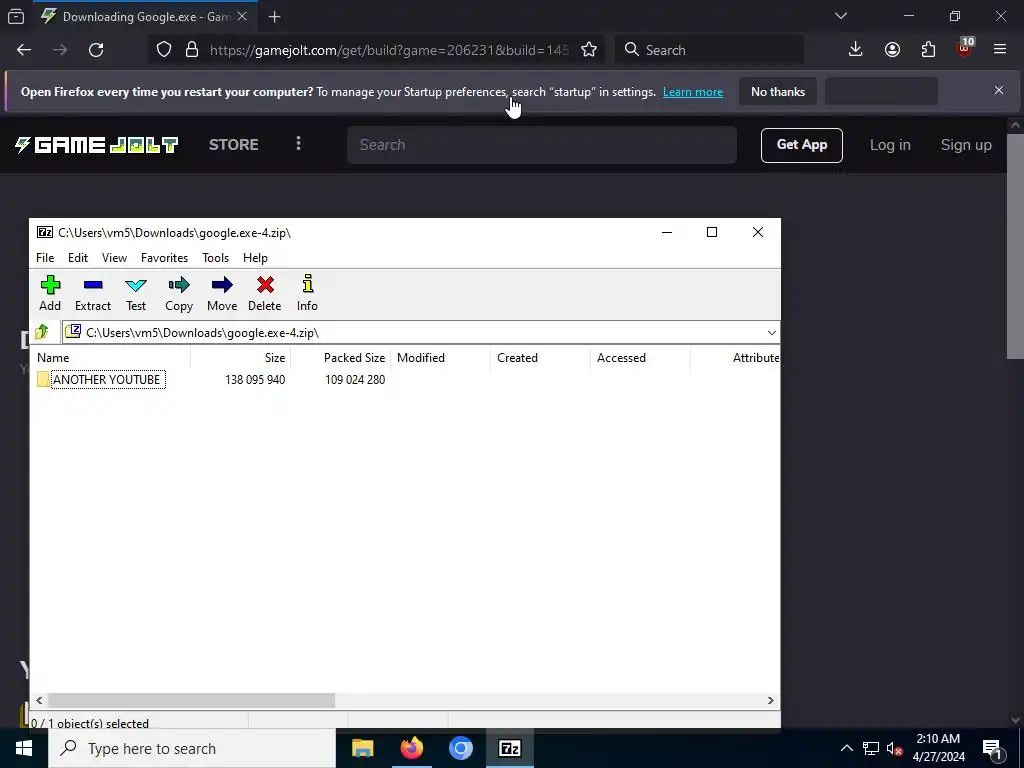The image size is (1024, 768).
Task: Reload the Game Jolt page
Action: (x=96, y=50)
